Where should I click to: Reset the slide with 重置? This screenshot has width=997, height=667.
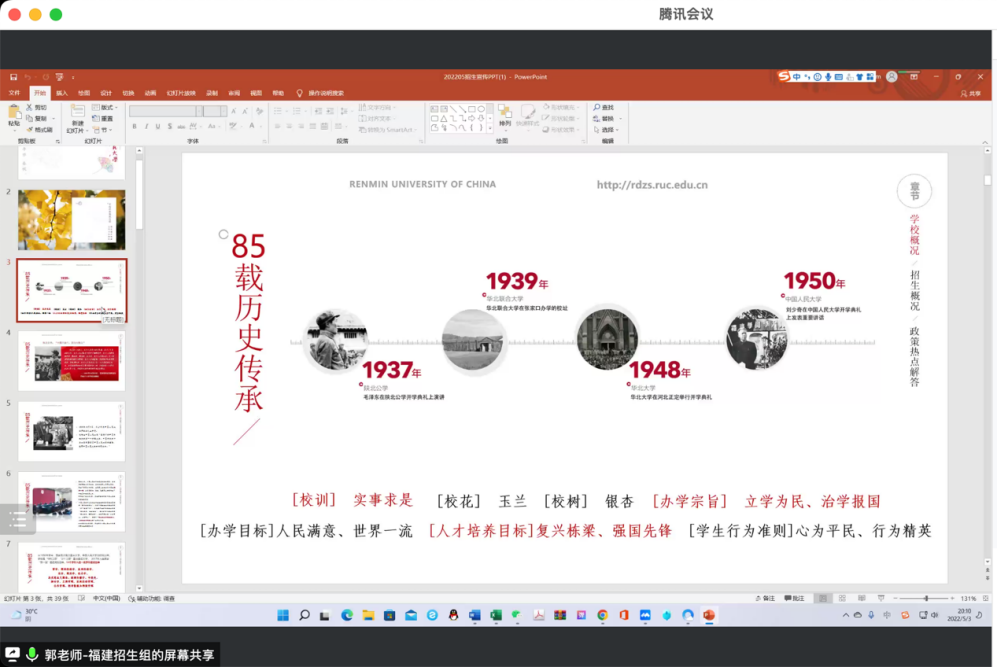(x=102, y=119)
